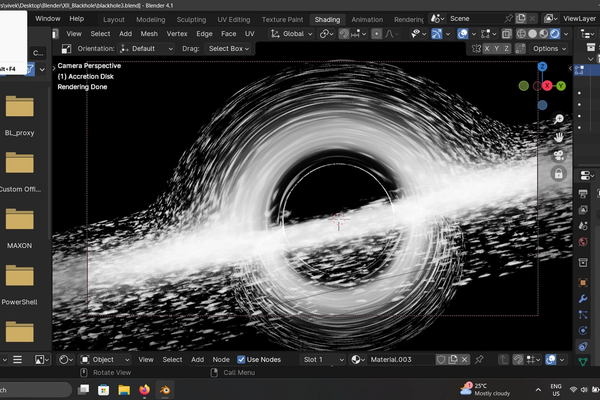Viewport: 600px width, 400px height.
Task: Open the Modifiers wrench properties tab
Action: click(x=583, y=298)
